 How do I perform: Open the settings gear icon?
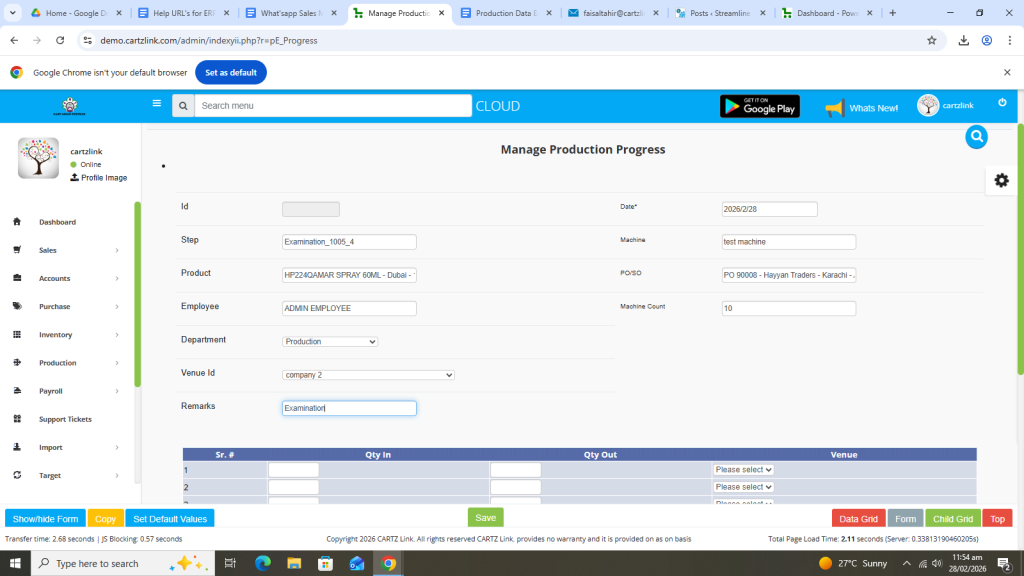(x=1001, y=180)
